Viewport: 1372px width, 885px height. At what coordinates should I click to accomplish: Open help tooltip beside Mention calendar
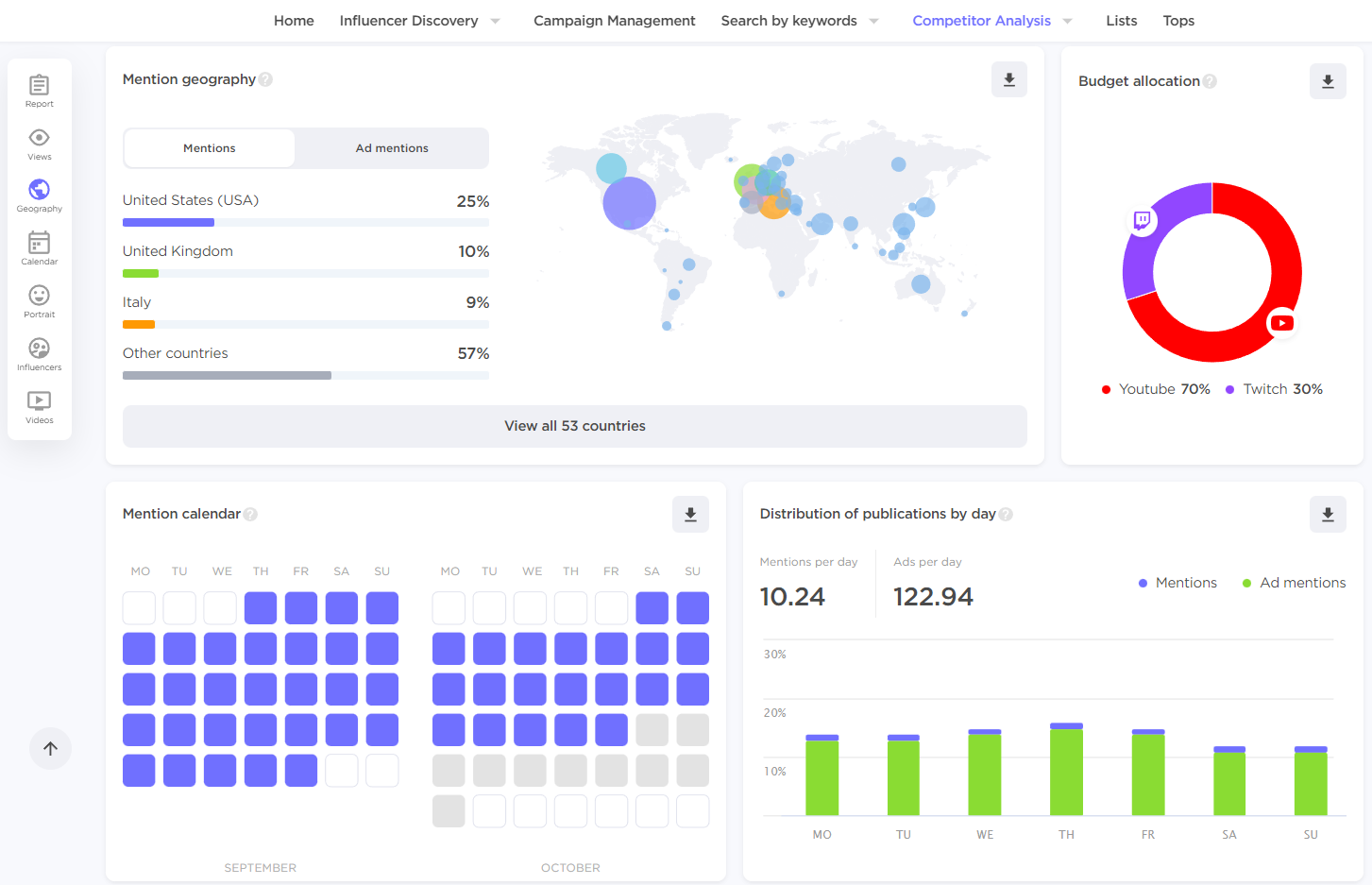(x=250, y=514)
